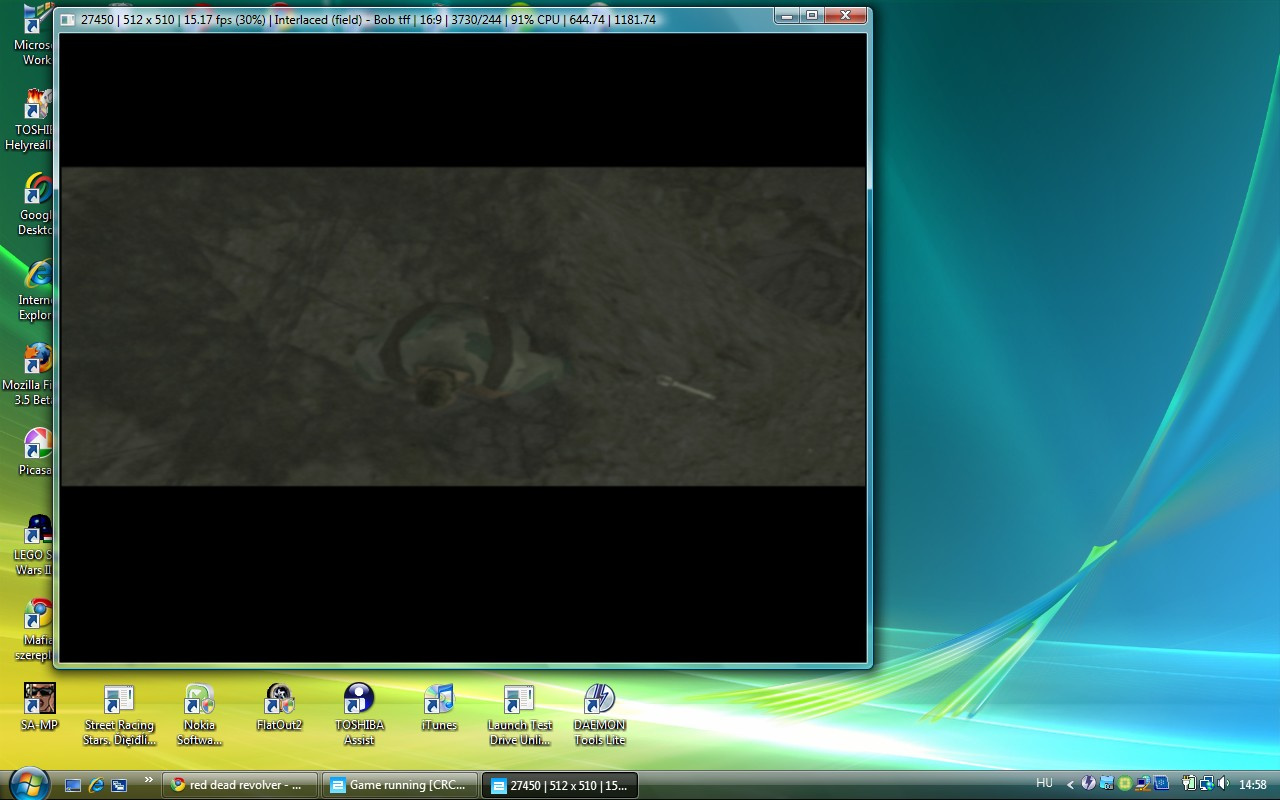
Task: Open the volume speaker tray icon
Action: coord(1224,784)
